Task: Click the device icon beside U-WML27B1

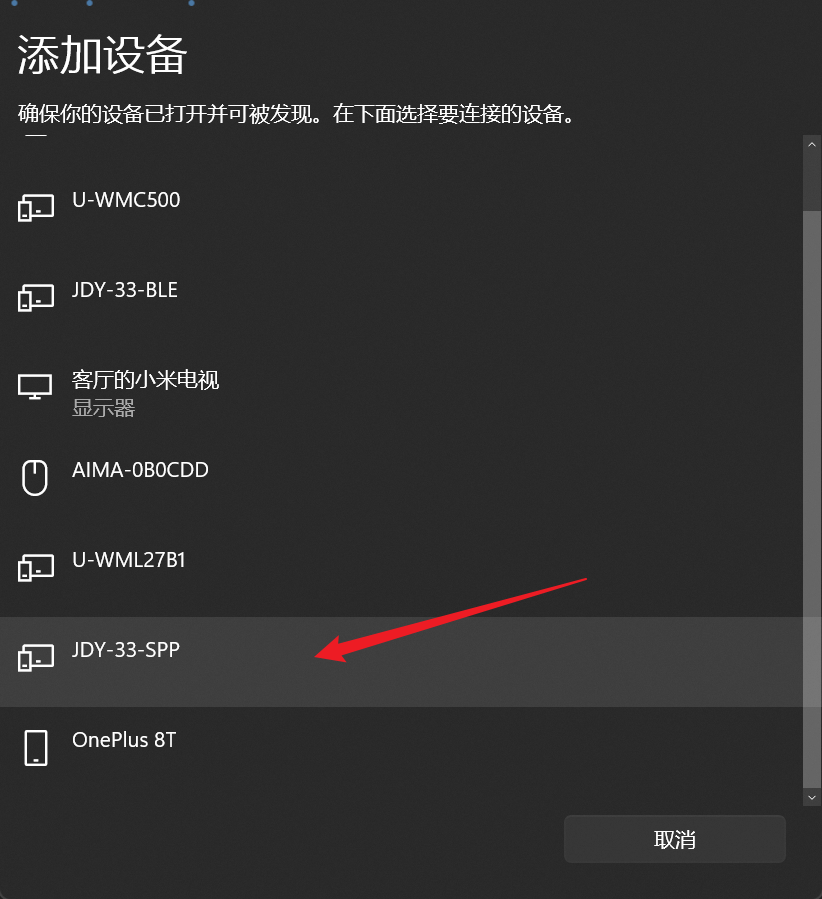Action: click(x=36, y=567)
